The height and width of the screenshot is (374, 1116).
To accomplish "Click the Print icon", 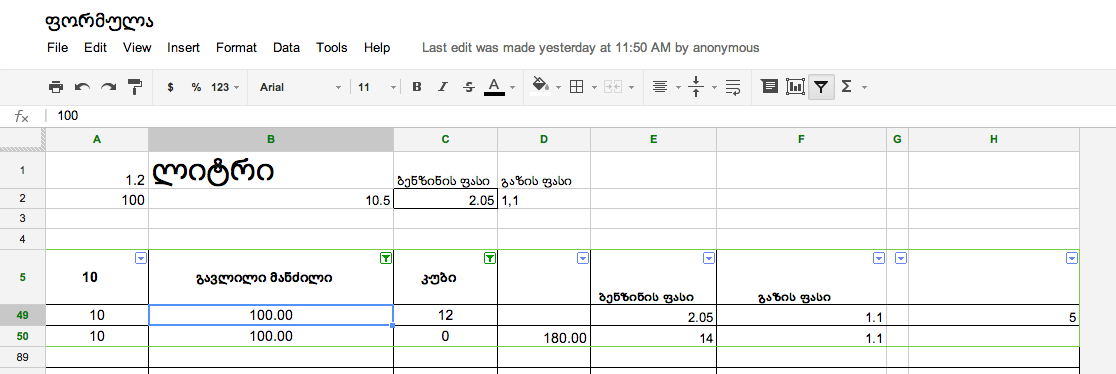I will (56, 87).
